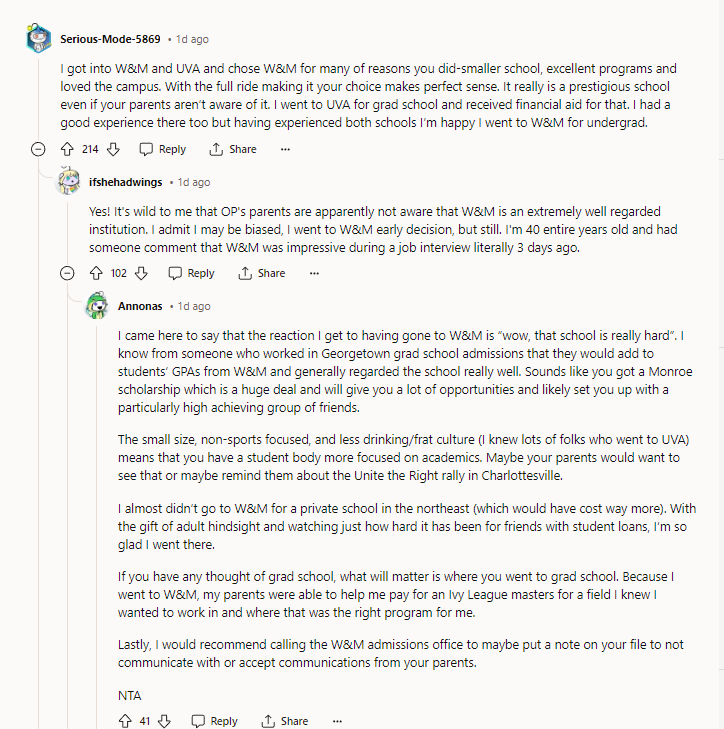Open more options on Serious-Mode-5869's comment
724x729 pixels.
point(285,149)
